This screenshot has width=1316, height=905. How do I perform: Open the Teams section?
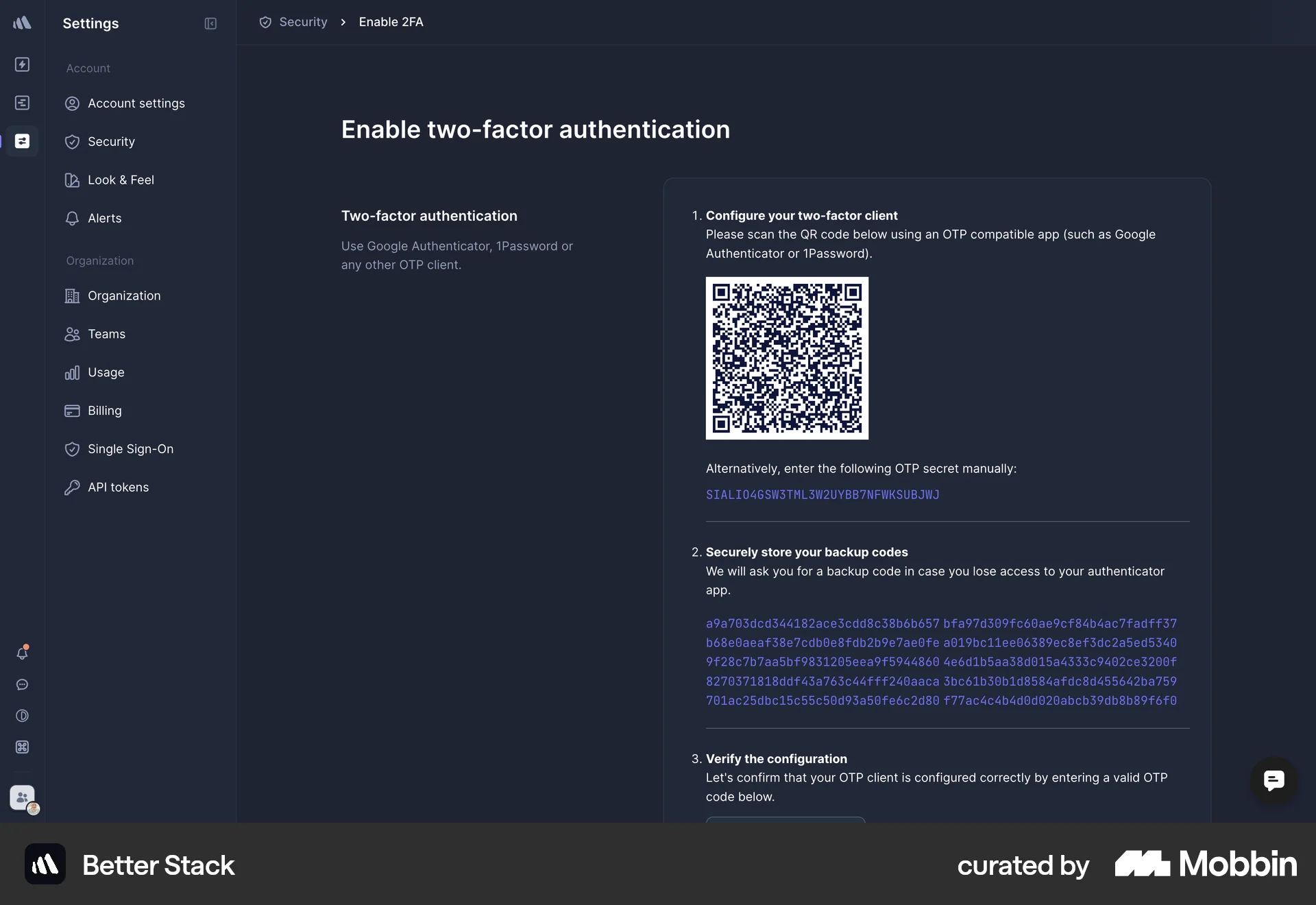pos(106,334)
